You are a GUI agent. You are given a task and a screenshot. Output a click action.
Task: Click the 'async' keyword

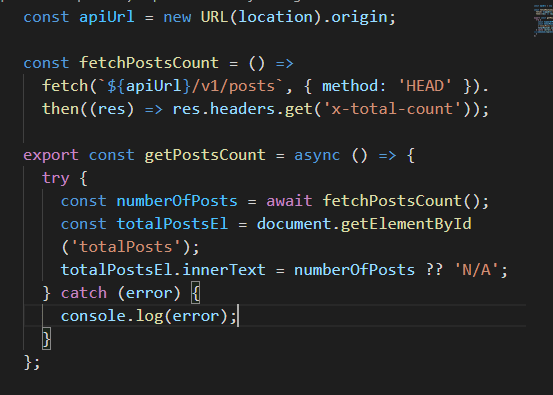pyautogui.click(x=317, y=156)
